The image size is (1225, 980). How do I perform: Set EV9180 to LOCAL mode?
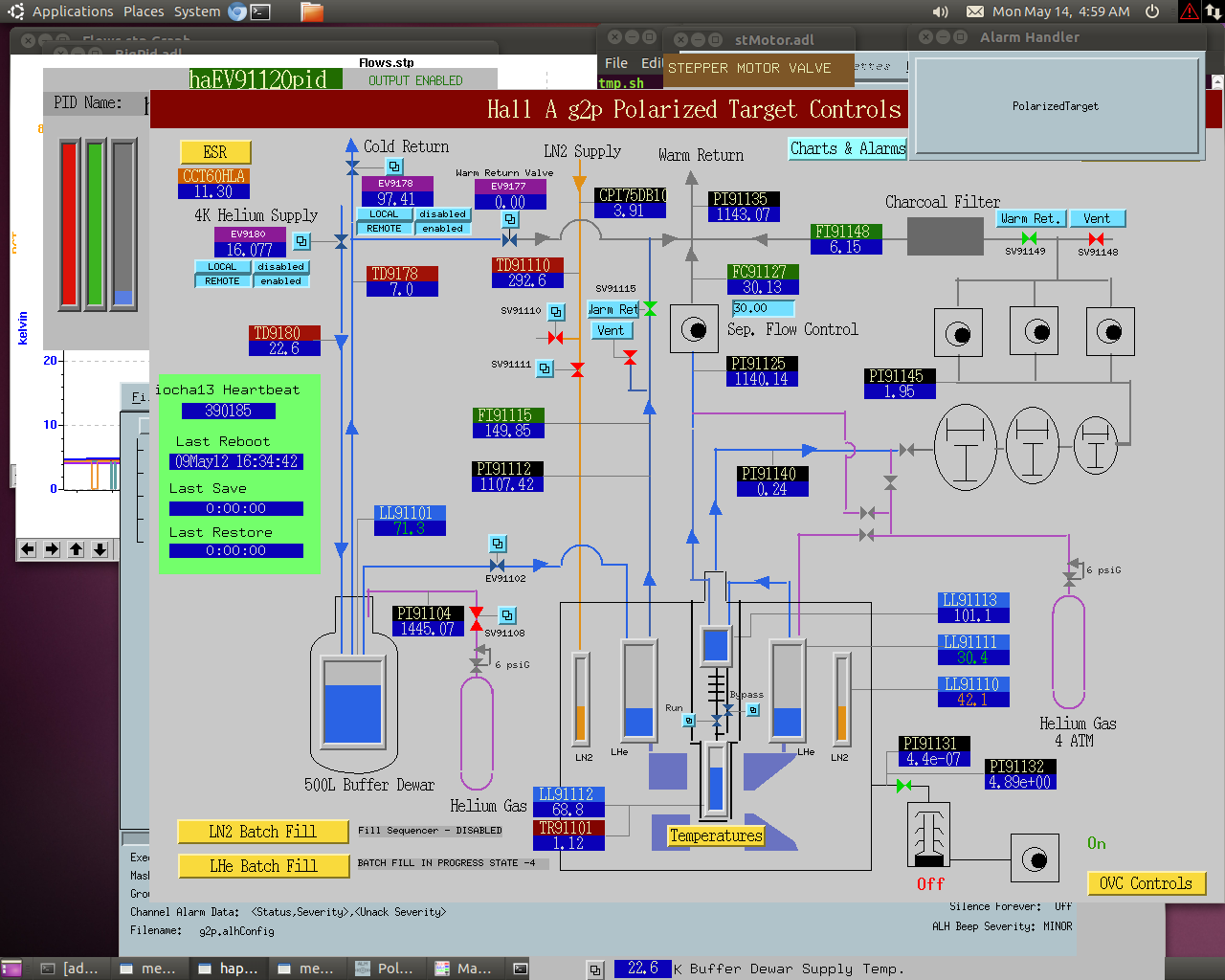point(222,267)
